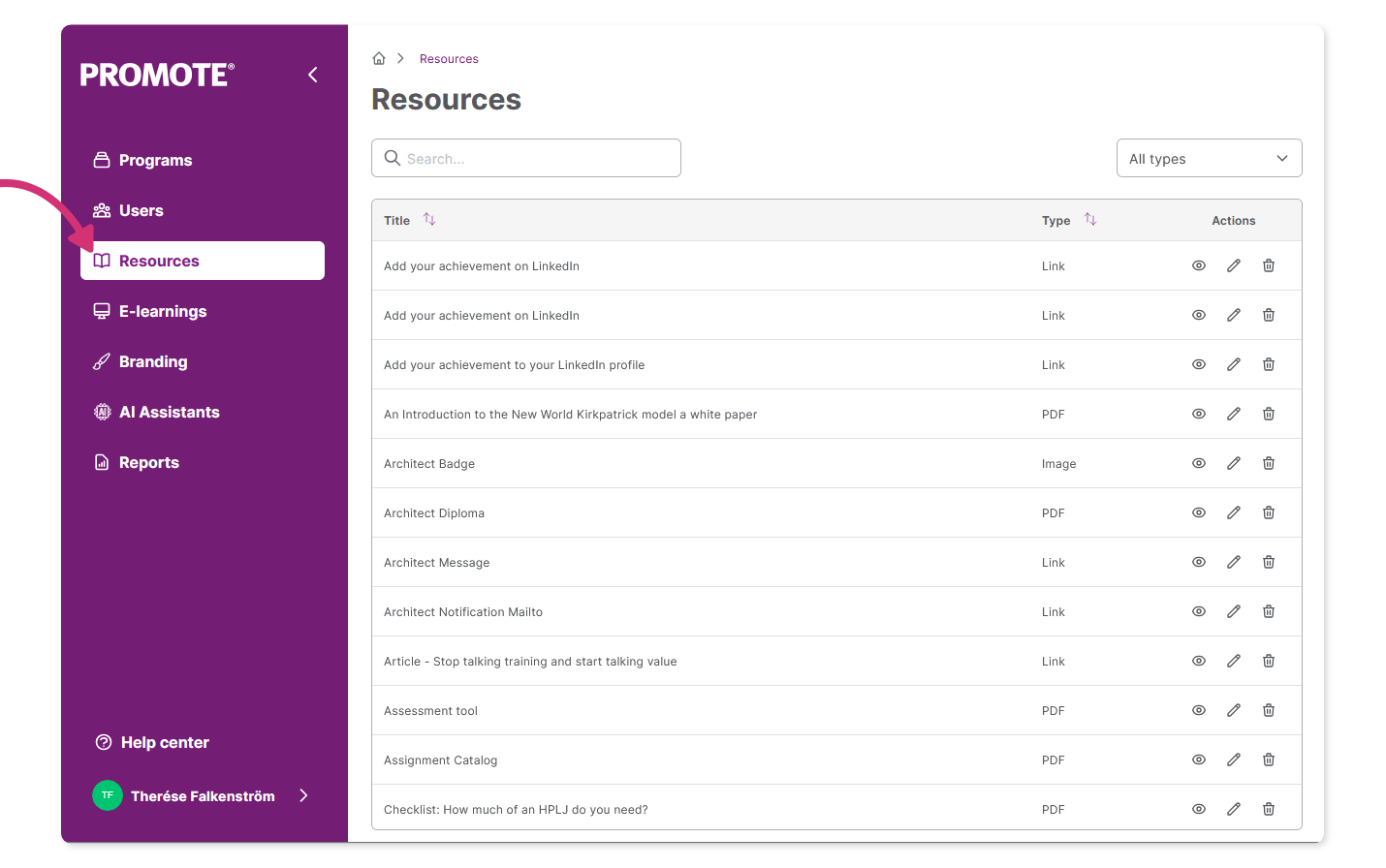1386x868 pixels.
Task: Delete the Stop talking training article
Action: [x=1269, y=661]
